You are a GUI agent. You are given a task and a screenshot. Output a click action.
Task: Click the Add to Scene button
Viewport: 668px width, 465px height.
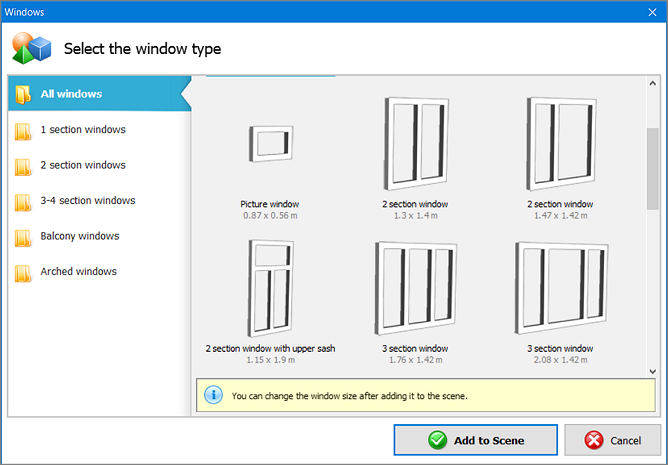(475, 440)
